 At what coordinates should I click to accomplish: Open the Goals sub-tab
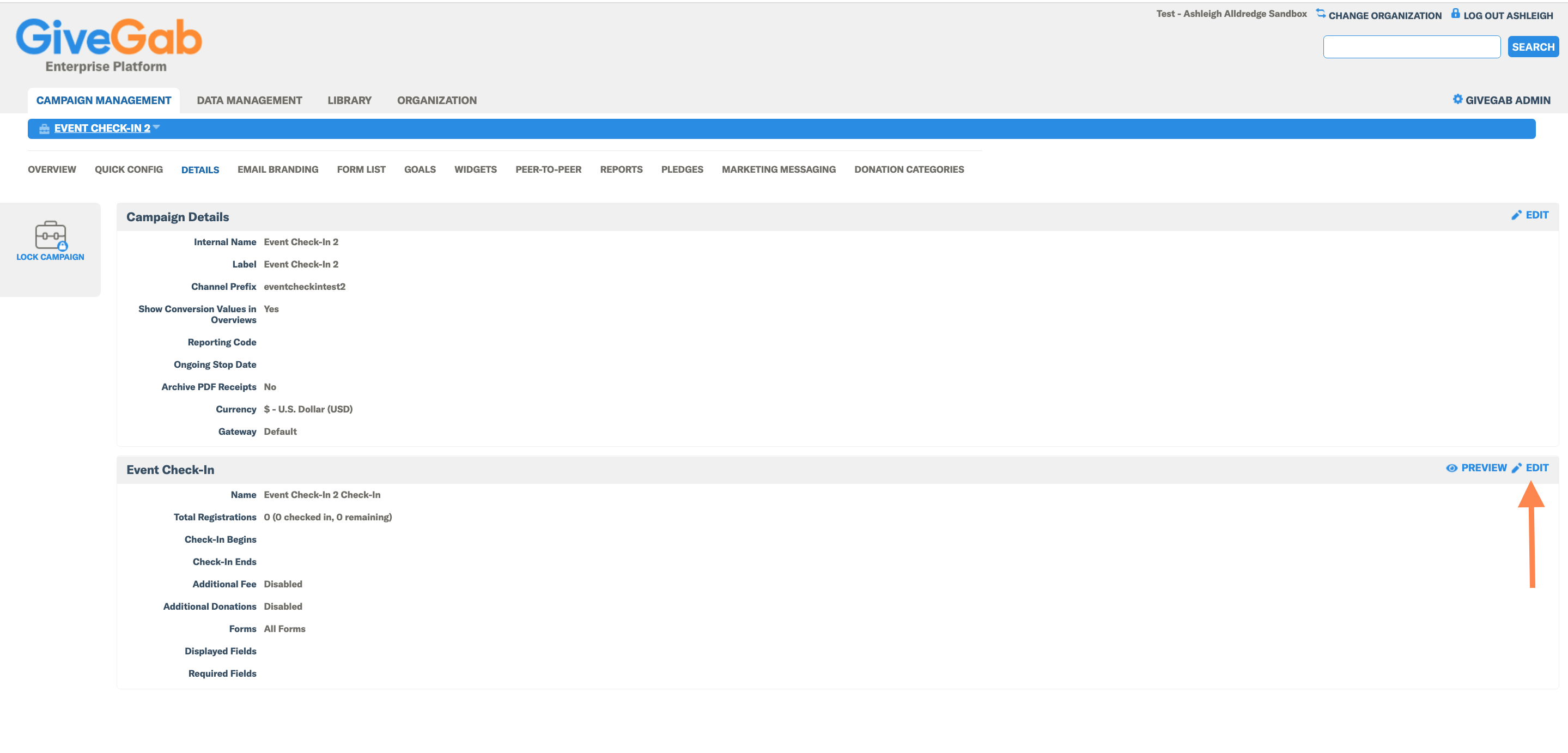point(420,169)
